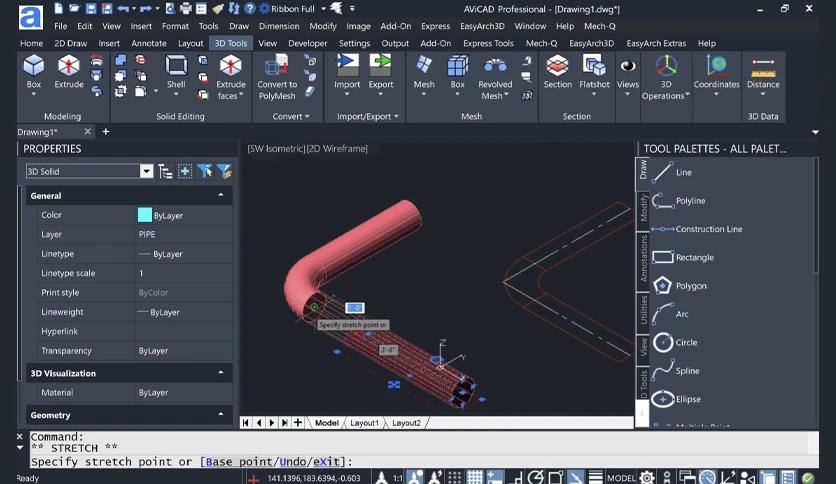Click the Extrude faces icon

point(230,66)
